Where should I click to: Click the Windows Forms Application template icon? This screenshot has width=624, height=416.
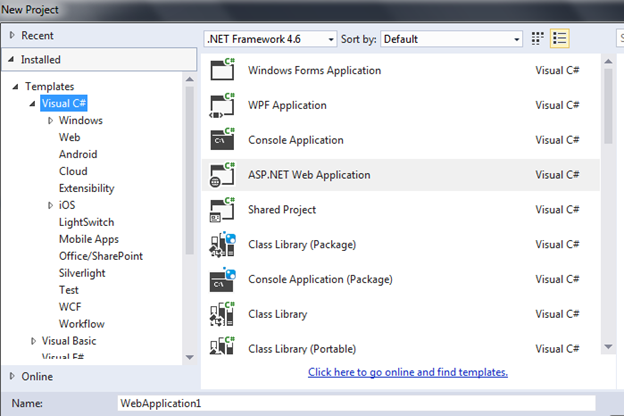(222, 70)
